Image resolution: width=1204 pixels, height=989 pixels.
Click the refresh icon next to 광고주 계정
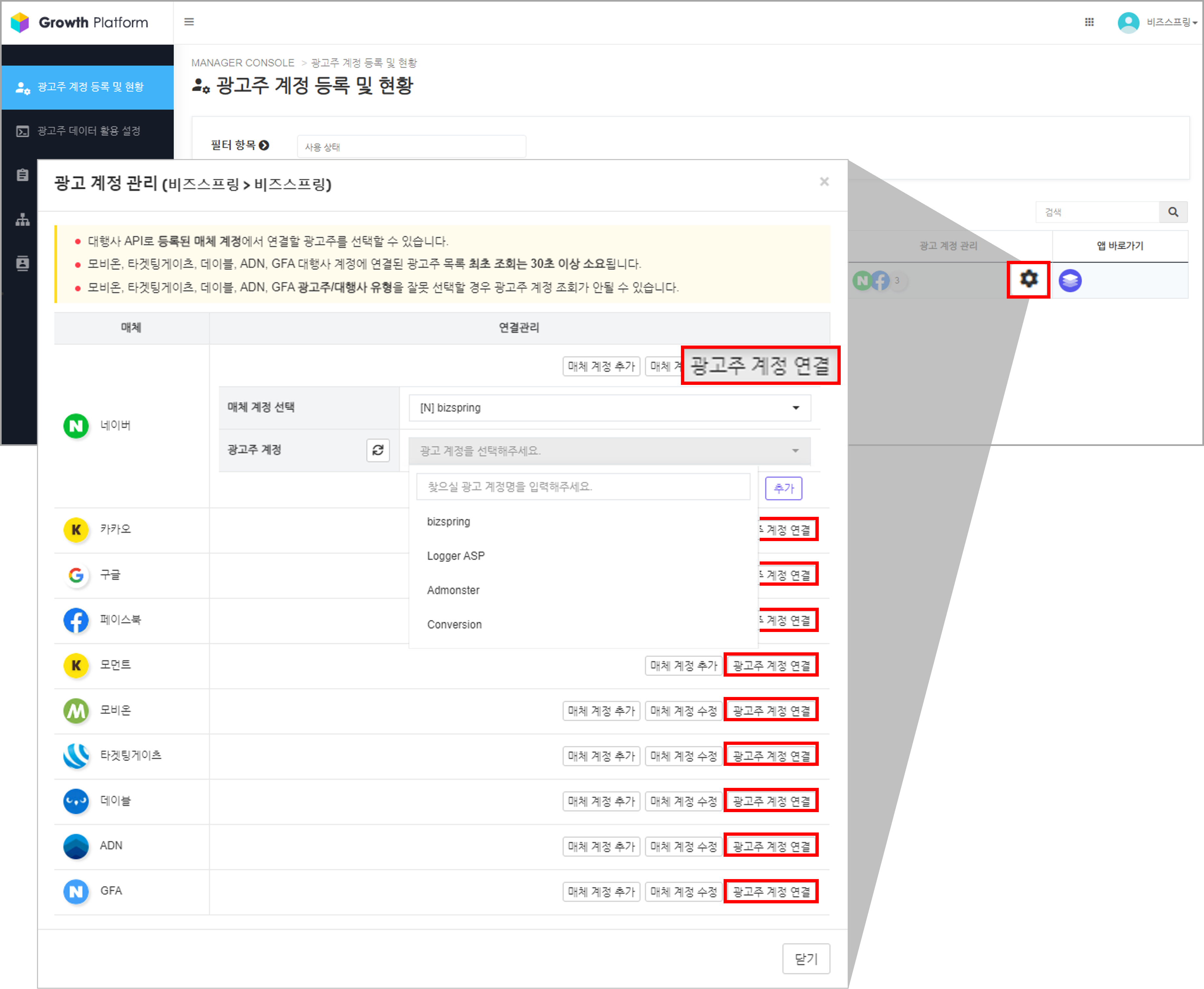[378, 450]
